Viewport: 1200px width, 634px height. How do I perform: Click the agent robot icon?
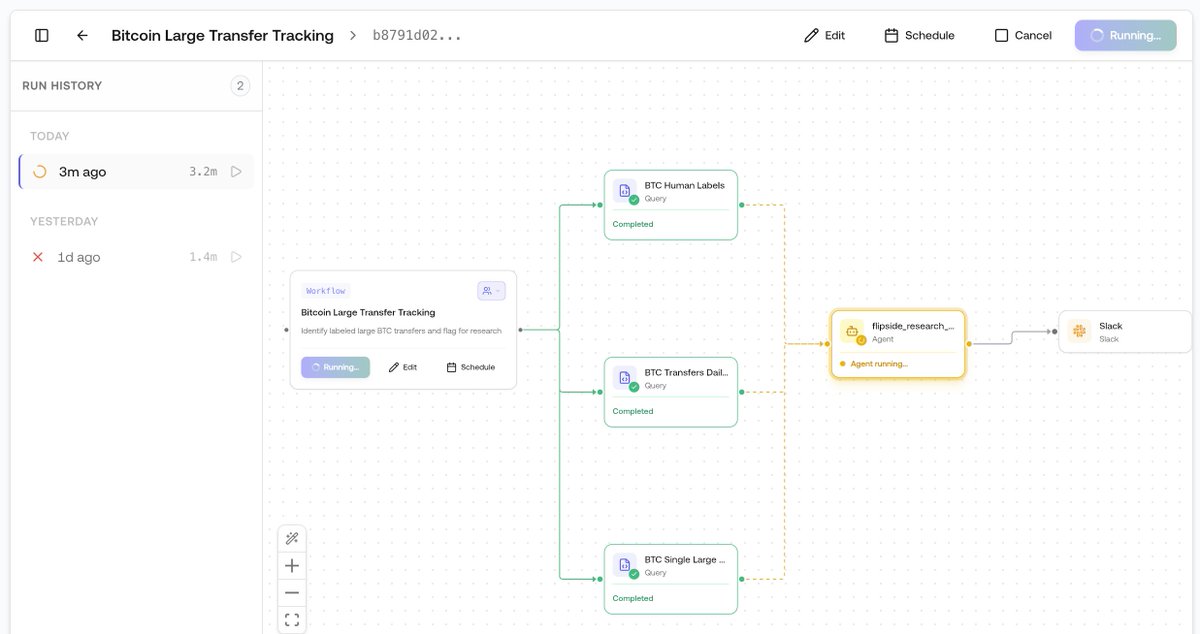click(852, 331)
